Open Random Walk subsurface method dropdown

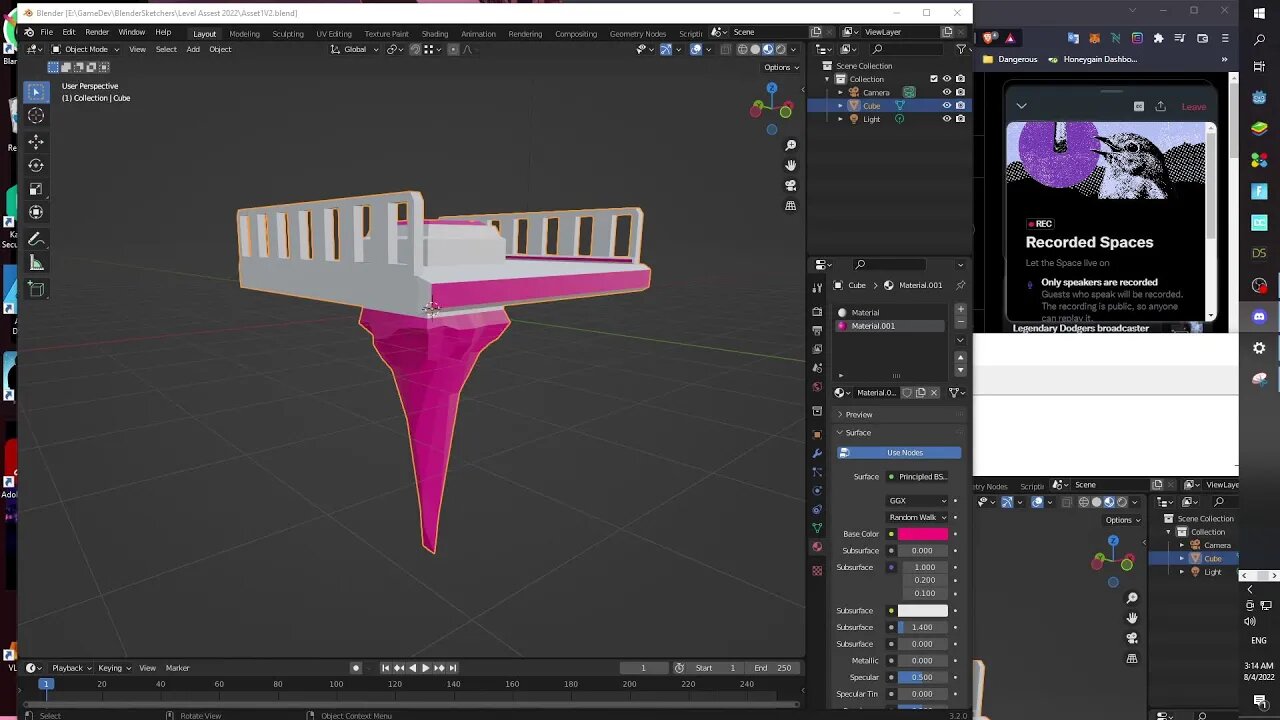[917, 517]
